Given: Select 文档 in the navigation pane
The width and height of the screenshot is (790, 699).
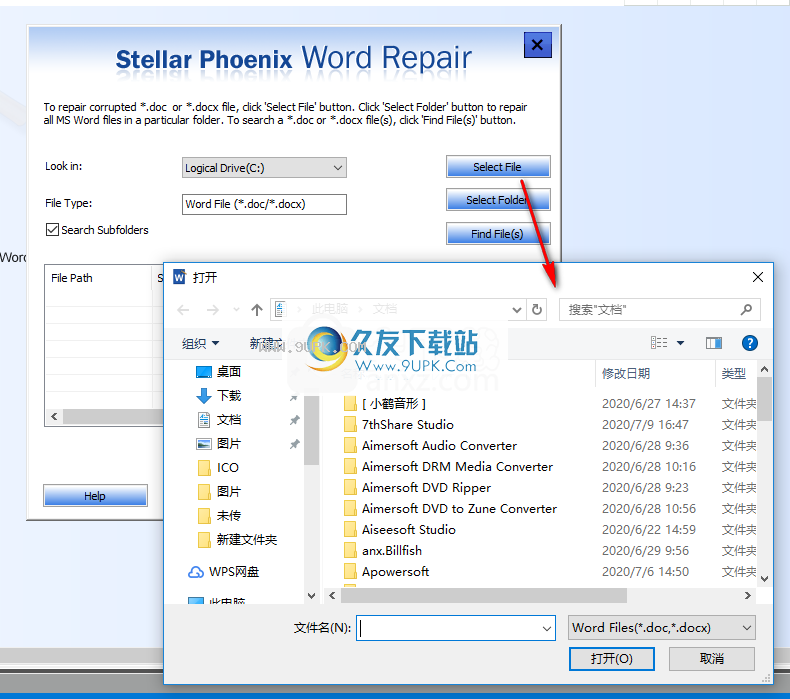Looking at the screenshot, I should (229, 420).
